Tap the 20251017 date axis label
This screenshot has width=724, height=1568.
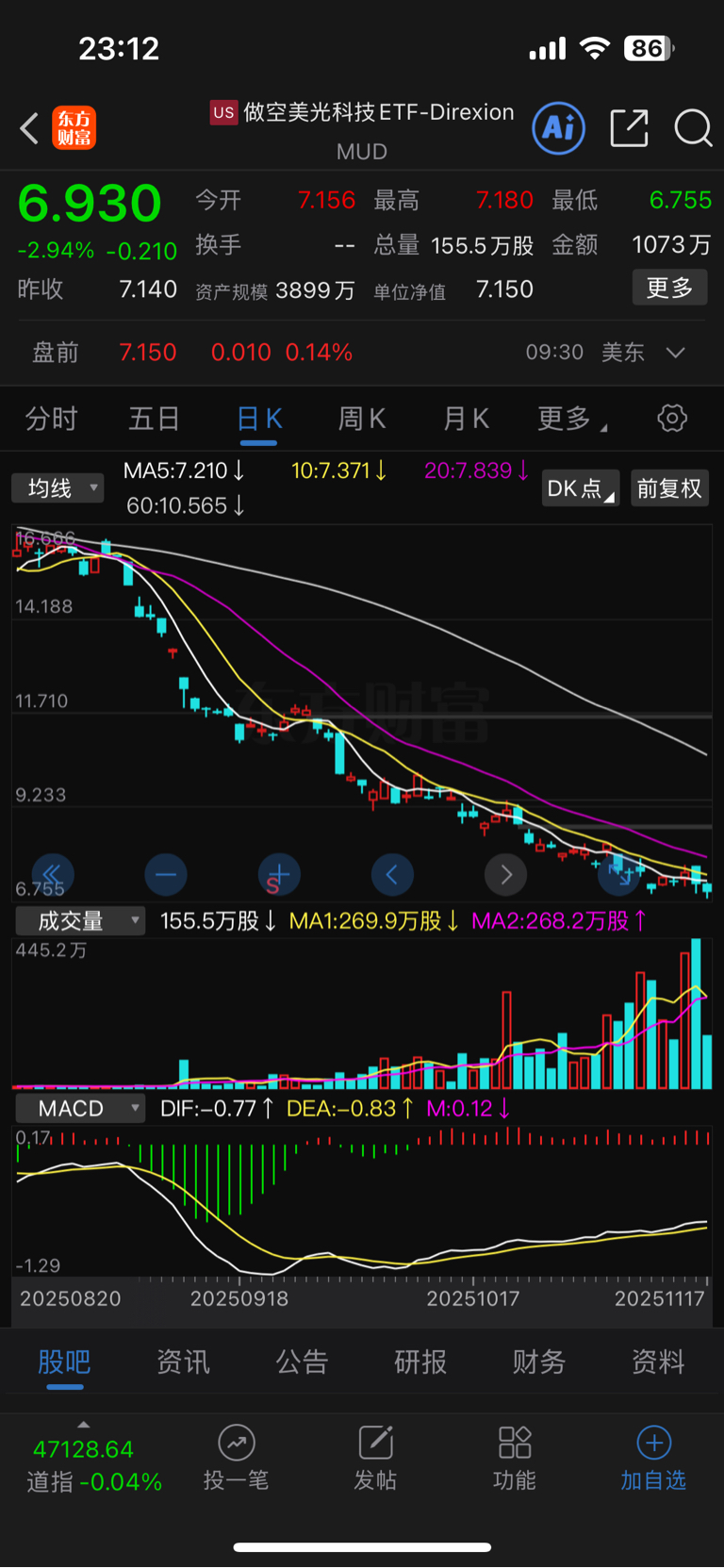(x=473, y=1299)
